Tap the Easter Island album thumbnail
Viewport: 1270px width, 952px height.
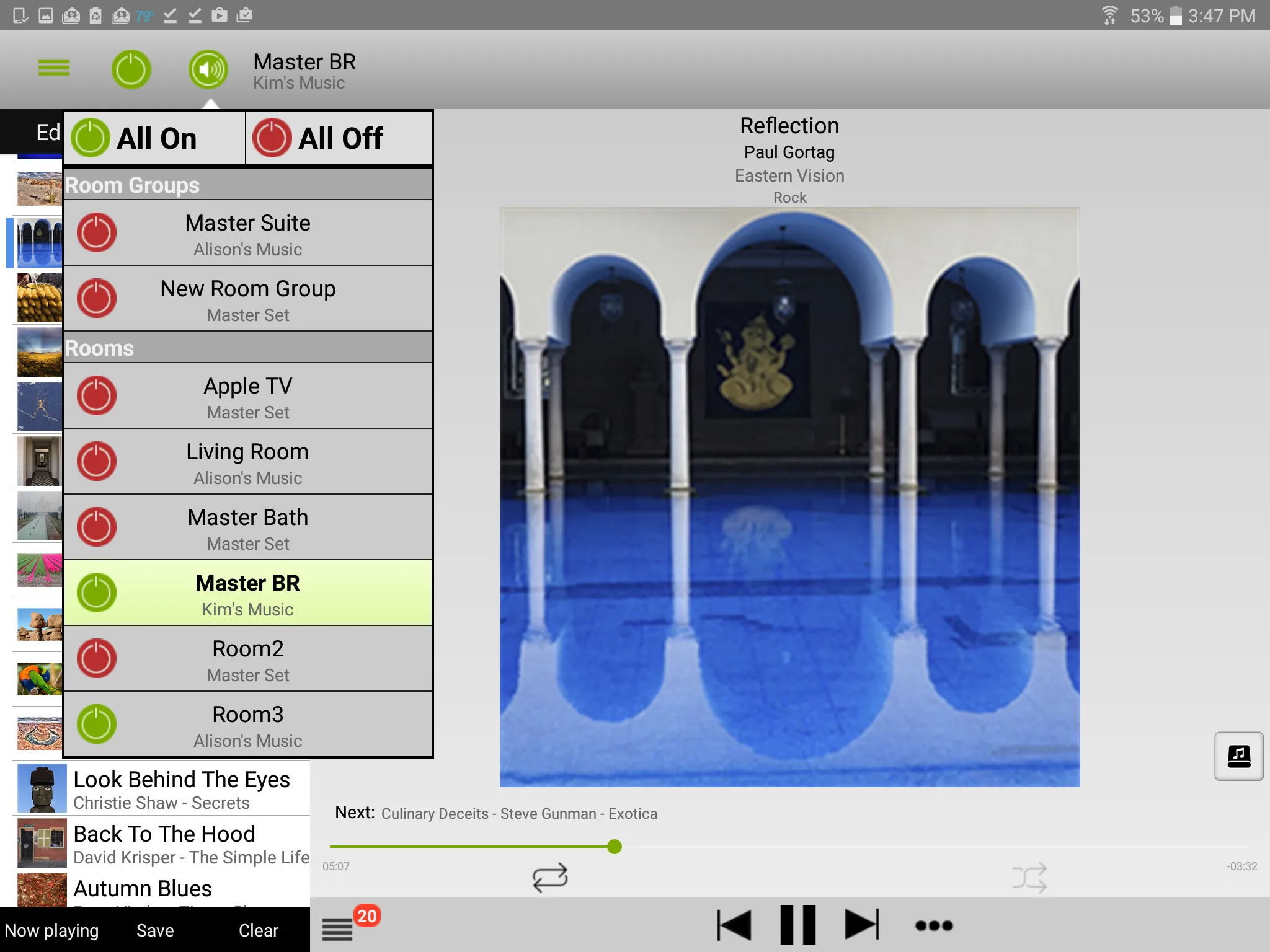pos(42,788)
